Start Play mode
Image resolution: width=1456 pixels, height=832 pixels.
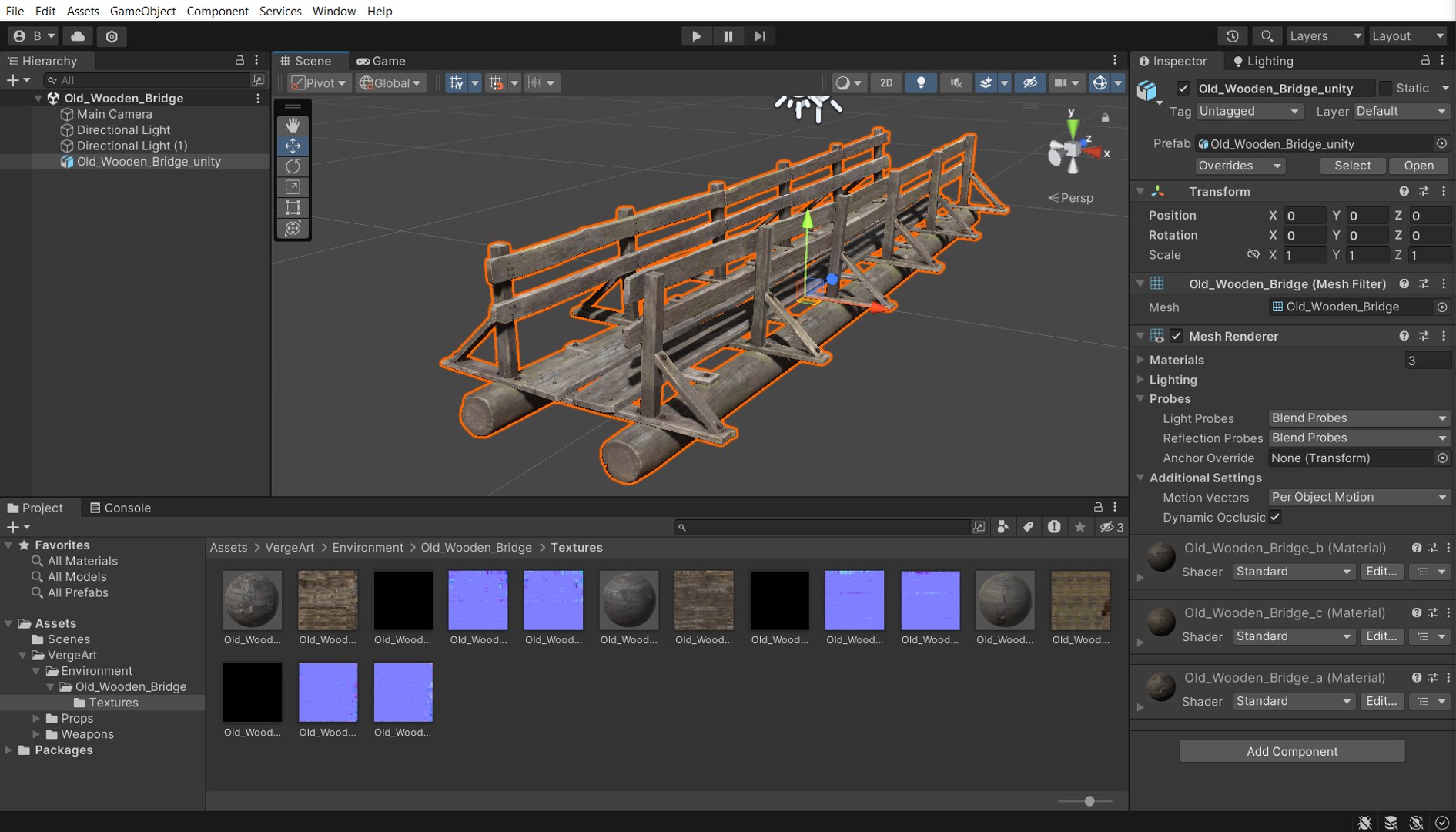(696, 36)
